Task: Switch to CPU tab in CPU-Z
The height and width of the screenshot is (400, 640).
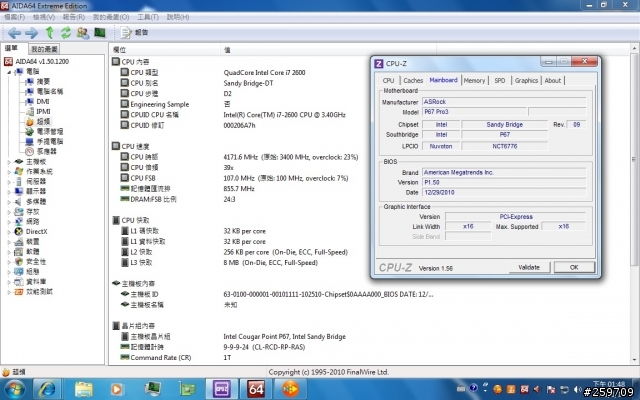Action: point(389,80)
